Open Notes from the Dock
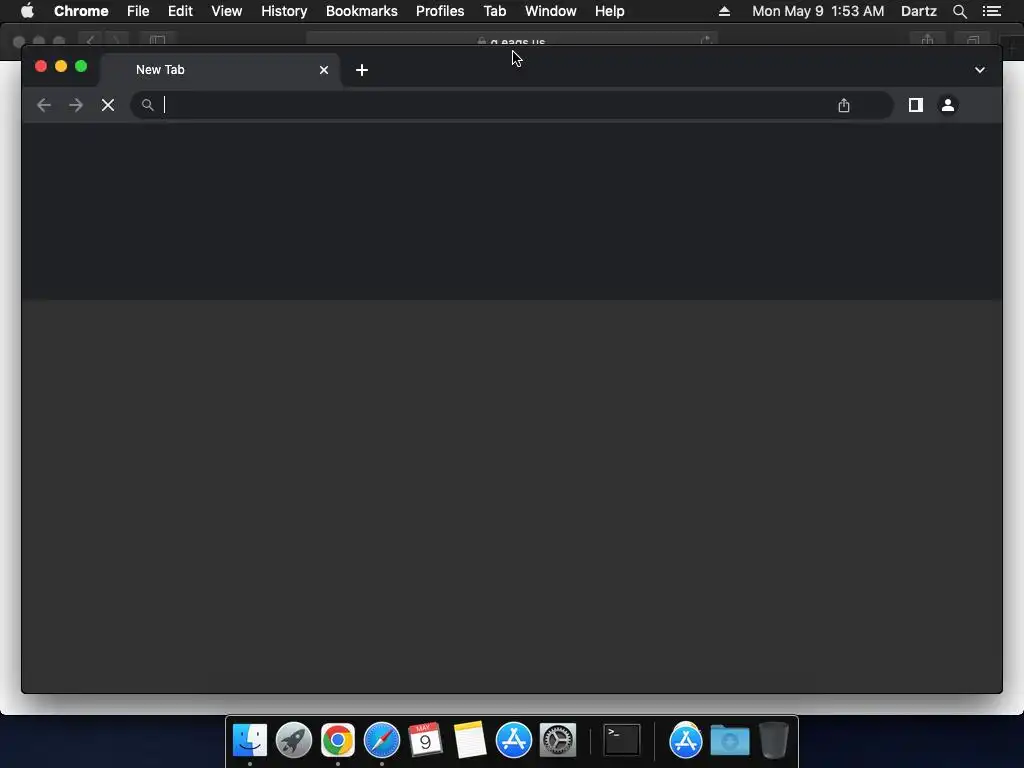The width and height of the screenshot is (1024, 768). click(470, 740)
